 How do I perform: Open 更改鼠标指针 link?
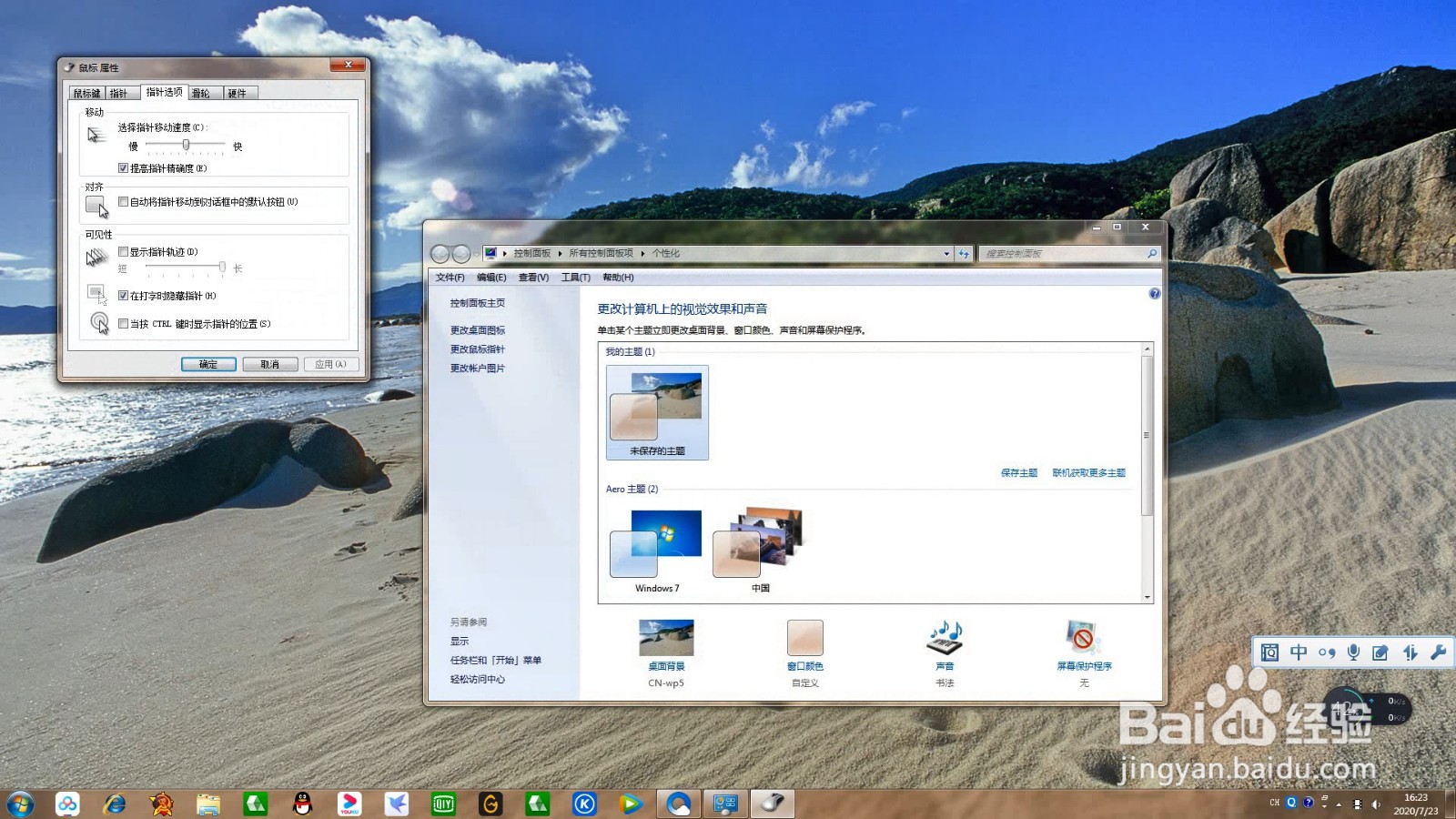point(478,349)
